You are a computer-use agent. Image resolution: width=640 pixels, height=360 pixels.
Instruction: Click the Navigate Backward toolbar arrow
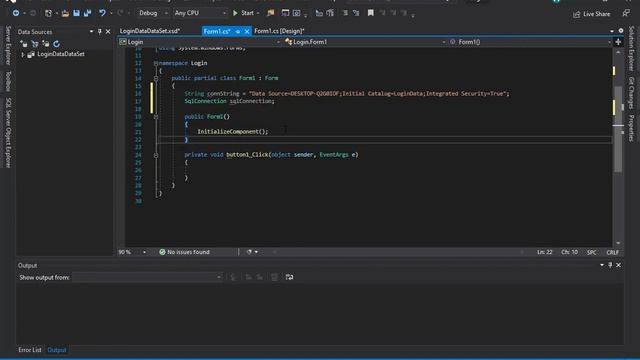click(16, 13)
